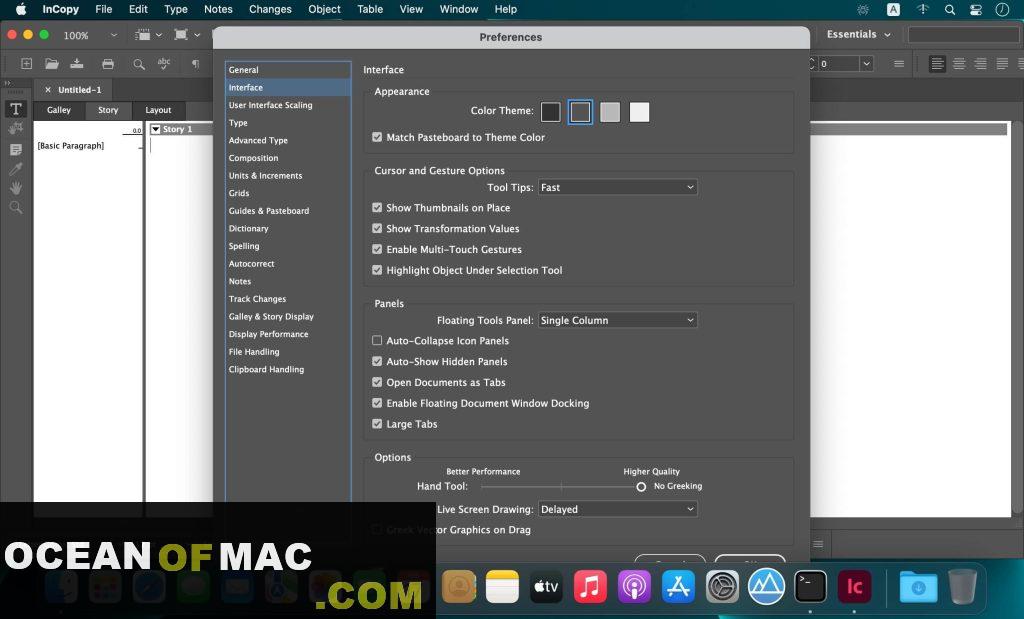Click the Hand Tool greeking slider handle
The image size is (1024, 619).
pos(641,487)
